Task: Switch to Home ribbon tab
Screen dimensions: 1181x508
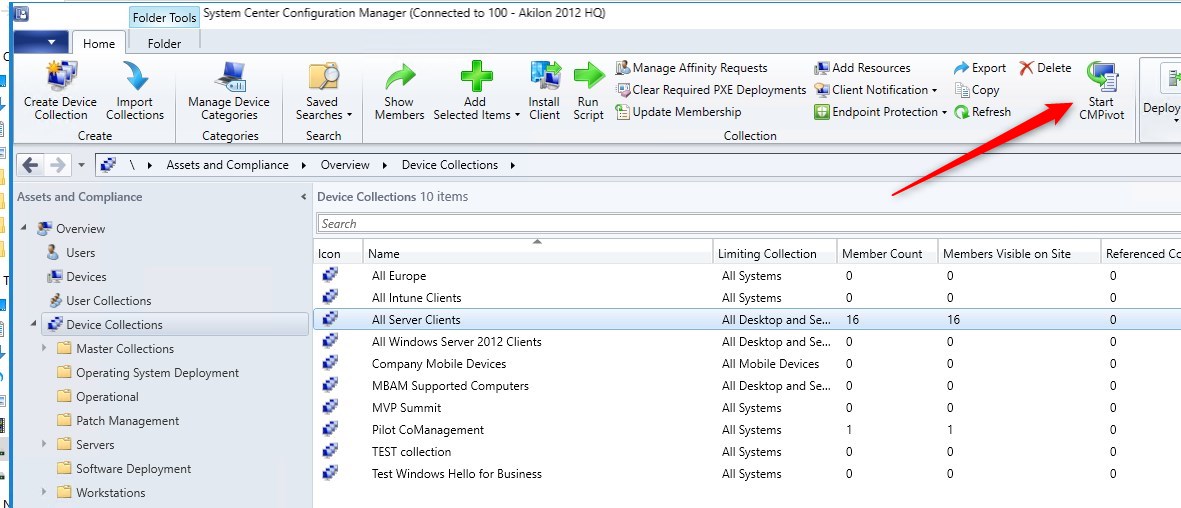Action: pyautogui.click(x=99, y=44)
